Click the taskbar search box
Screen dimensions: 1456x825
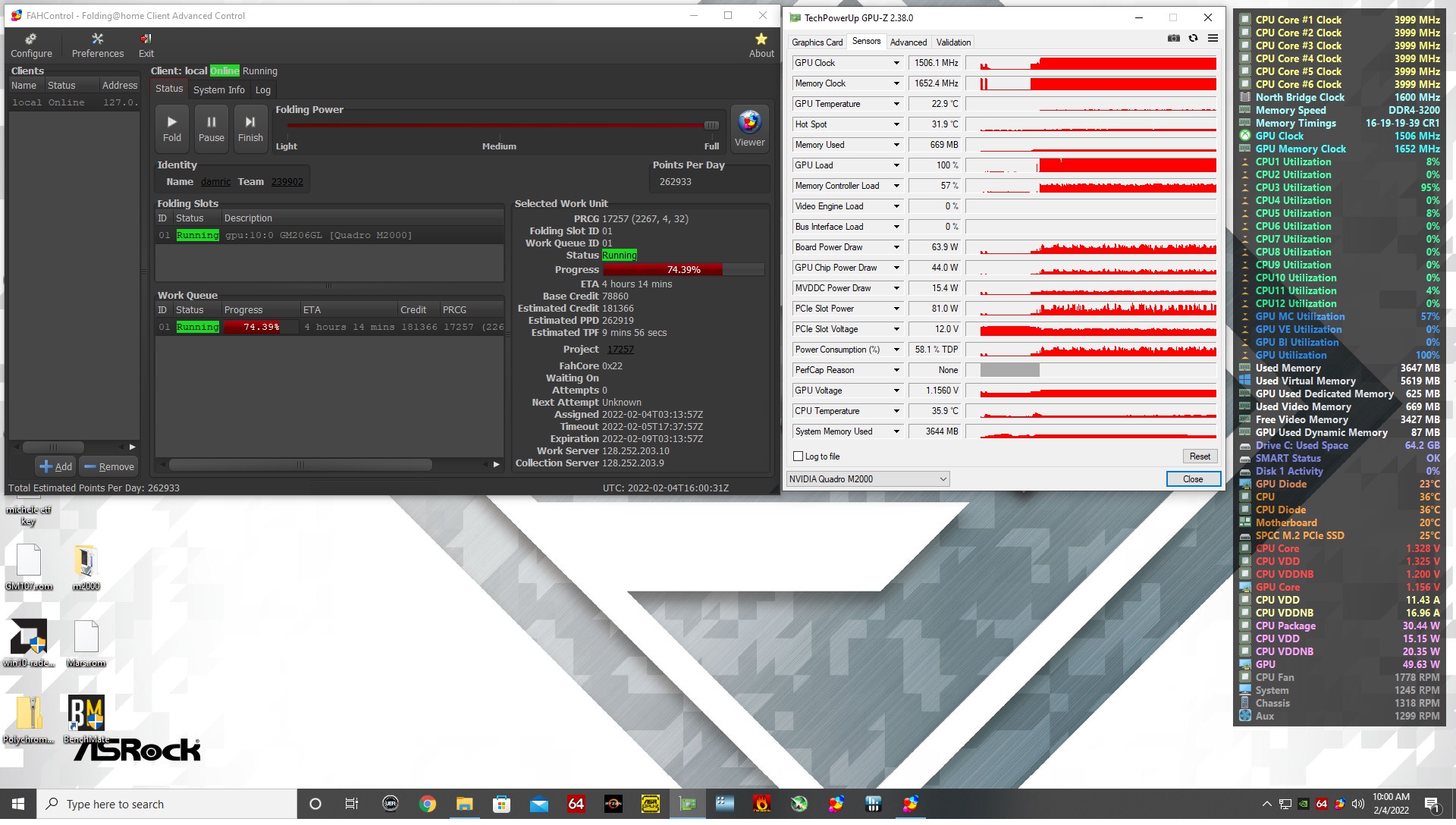[167, 804]
